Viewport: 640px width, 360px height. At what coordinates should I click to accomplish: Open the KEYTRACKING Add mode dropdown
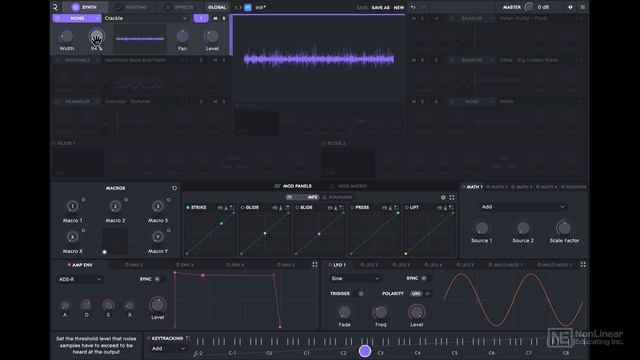[x=169, y=349]
